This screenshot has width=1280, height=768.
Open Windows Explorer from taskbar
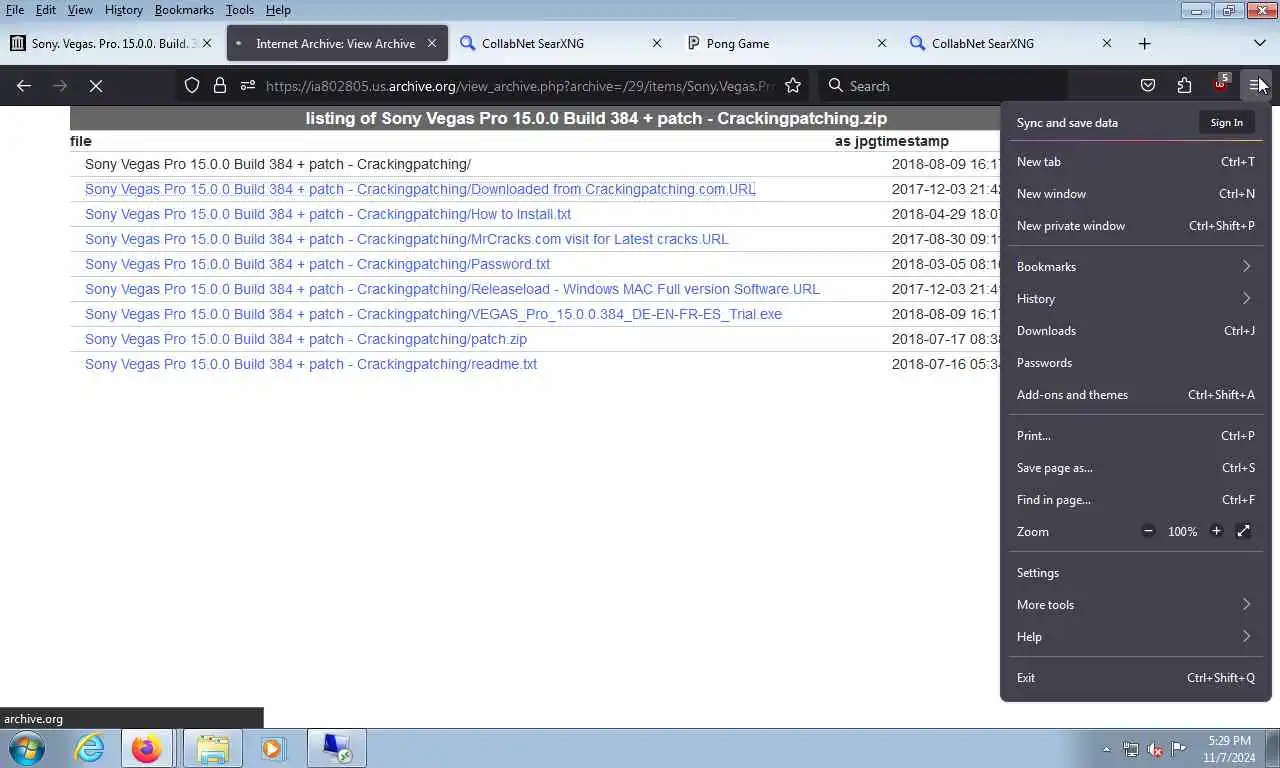(x=213, y=748)
